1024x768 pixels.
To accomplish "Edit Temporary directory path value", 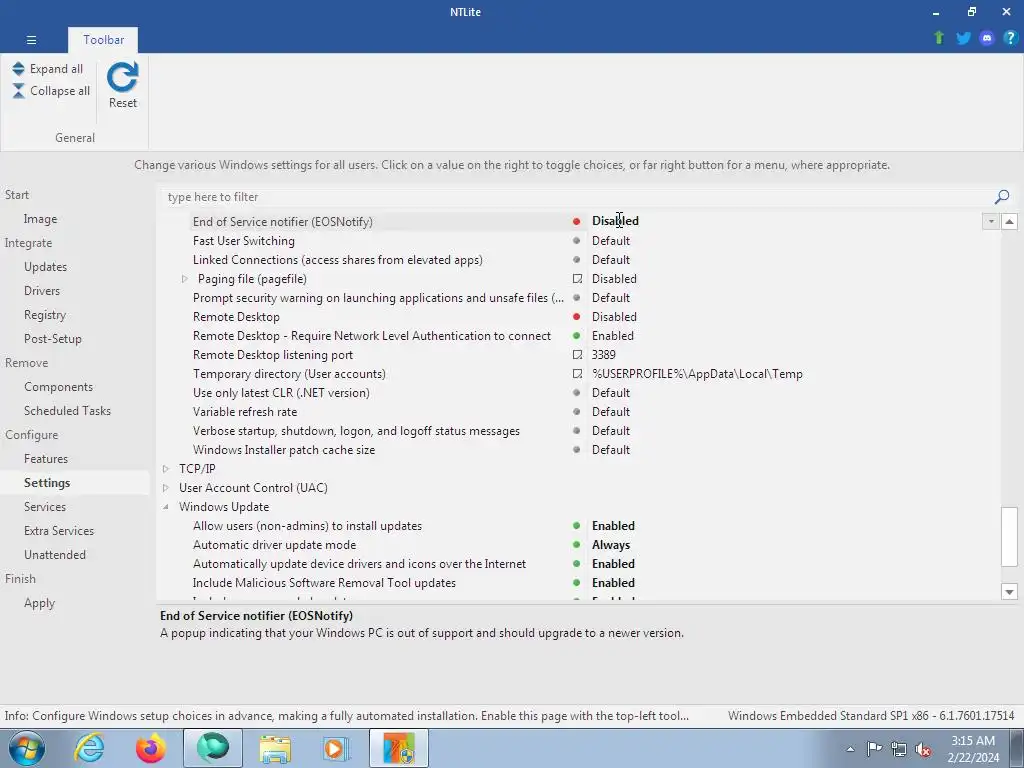I will (697, 374).
